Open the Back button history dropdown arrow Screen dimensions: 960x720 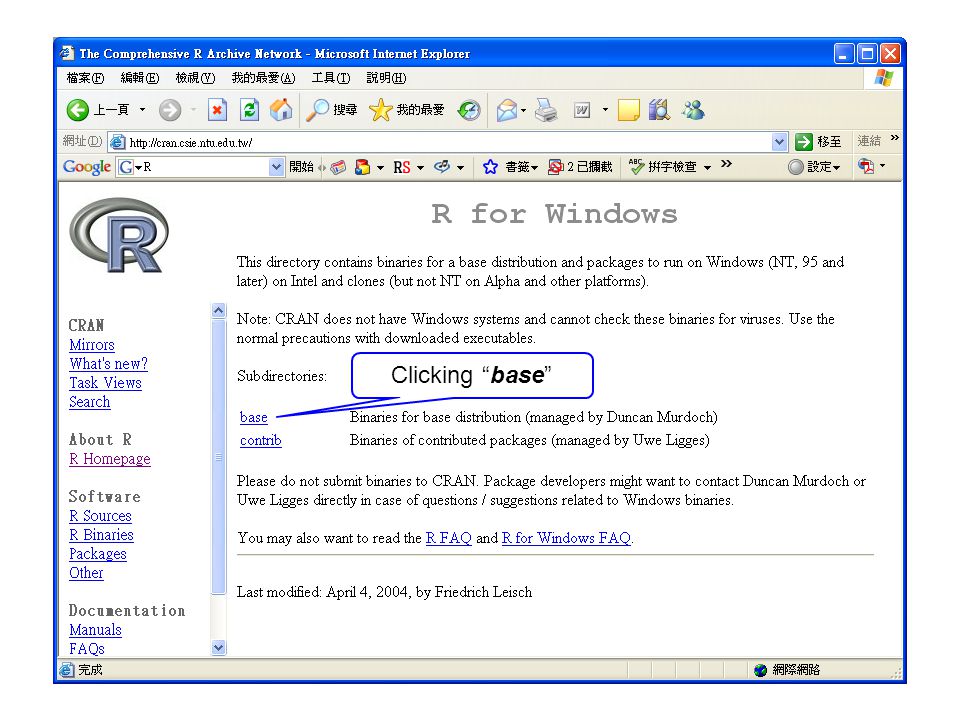pos(143,110)
